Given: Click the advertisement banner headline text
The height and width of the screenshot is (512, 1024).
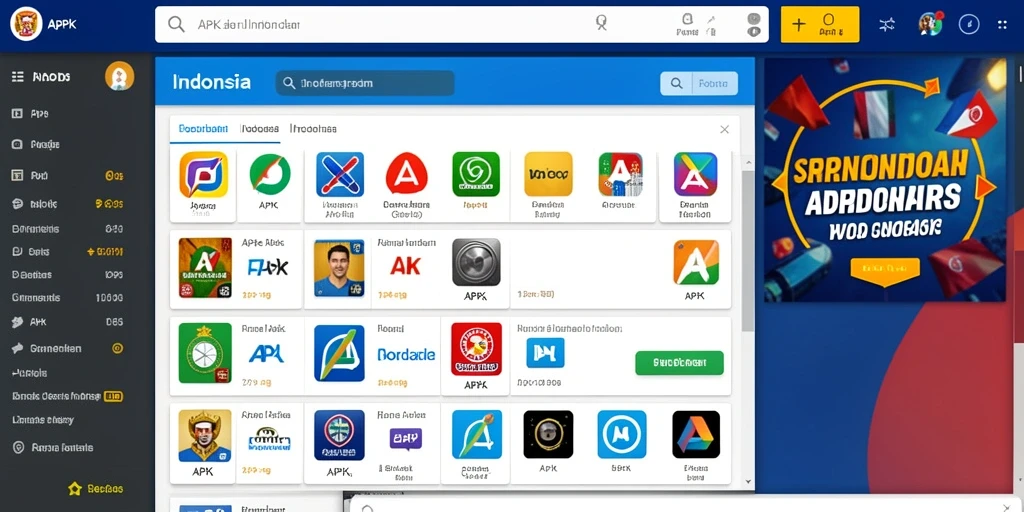Looking at the screenshot, I should pos(882,197).
